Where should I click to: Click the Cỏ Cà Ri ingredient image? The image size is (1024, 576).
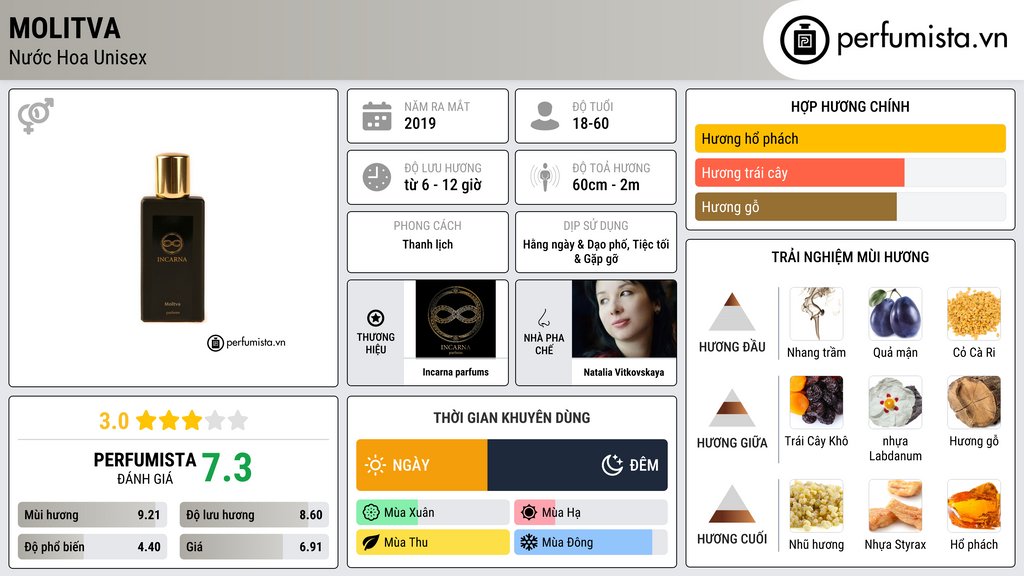(974, 314)
